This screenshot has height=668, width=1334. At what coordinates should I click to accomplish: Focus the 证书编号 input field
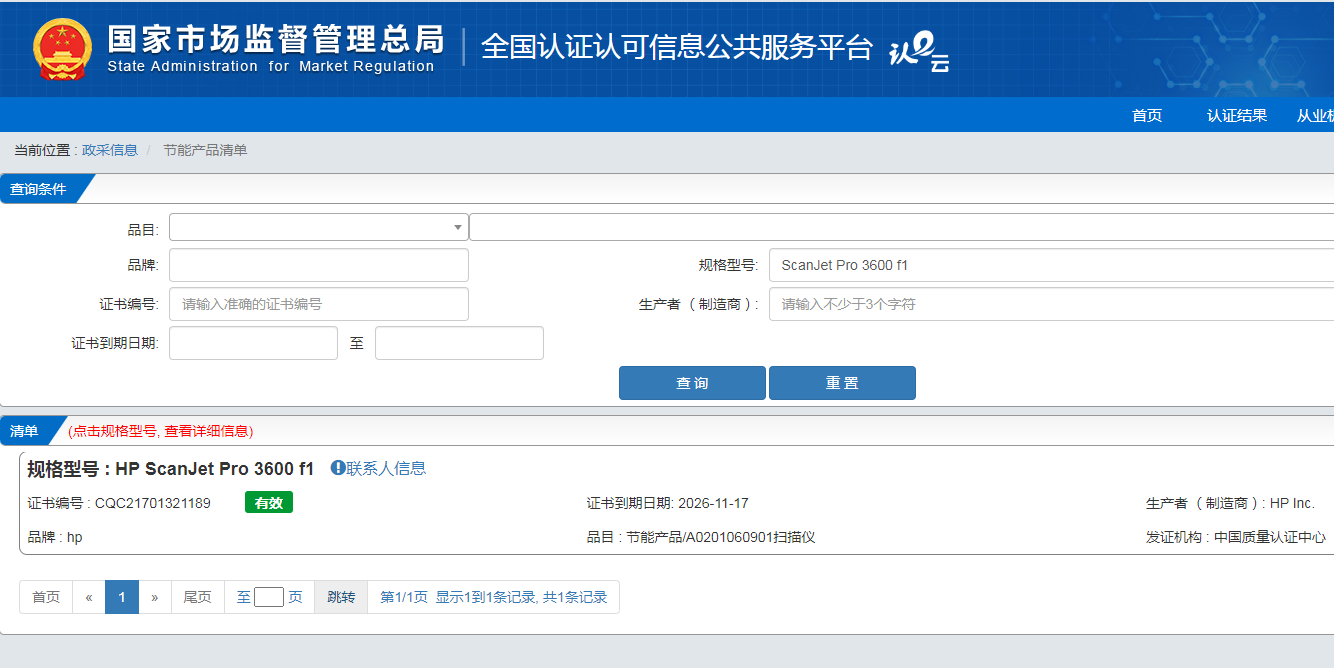tap(319, 304)
